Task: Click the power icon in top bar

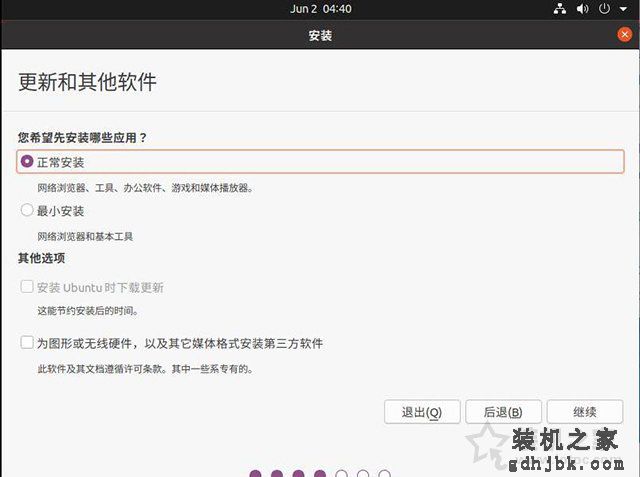Action: coord(604,9)
